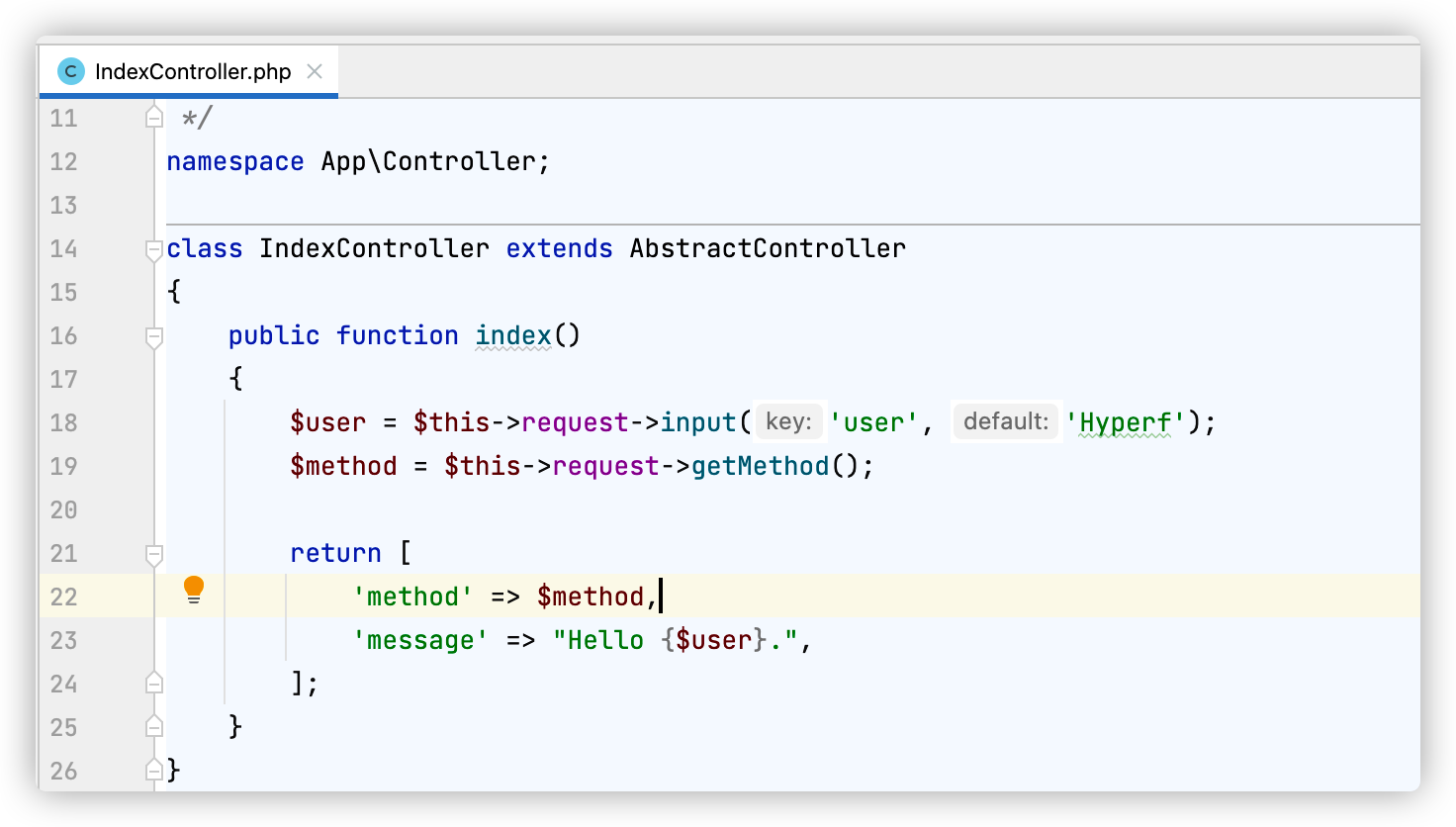Screen dimensions: 1456x827
Task: Collapse the return array fold arrow on line 21
Action: tap(153, 553)
